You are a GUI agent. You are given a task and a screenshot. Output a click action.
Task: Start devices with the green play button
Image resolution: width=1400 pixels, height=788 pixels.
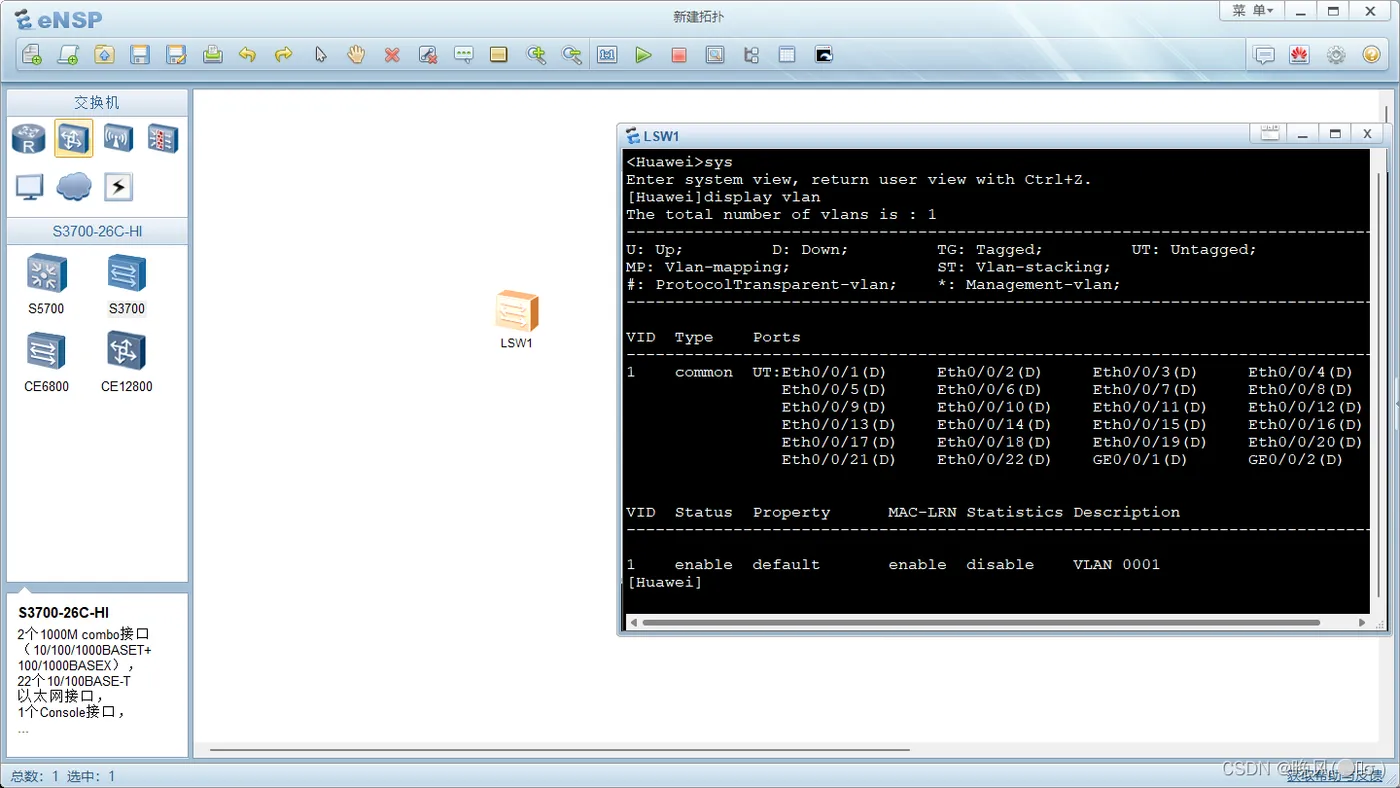click(643, 55)
